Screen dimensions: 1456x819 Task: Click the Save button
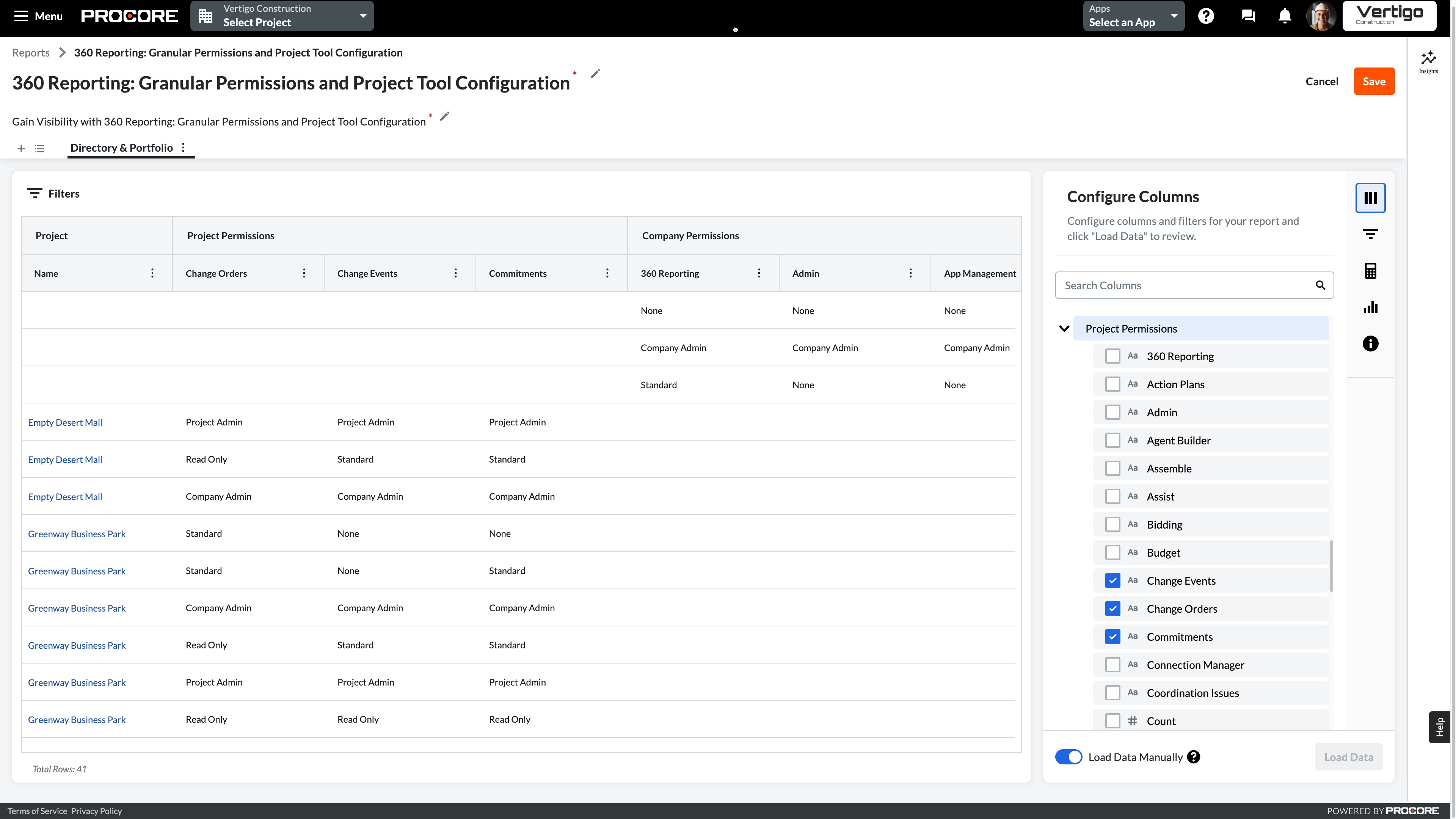[x=1374, y=81]
